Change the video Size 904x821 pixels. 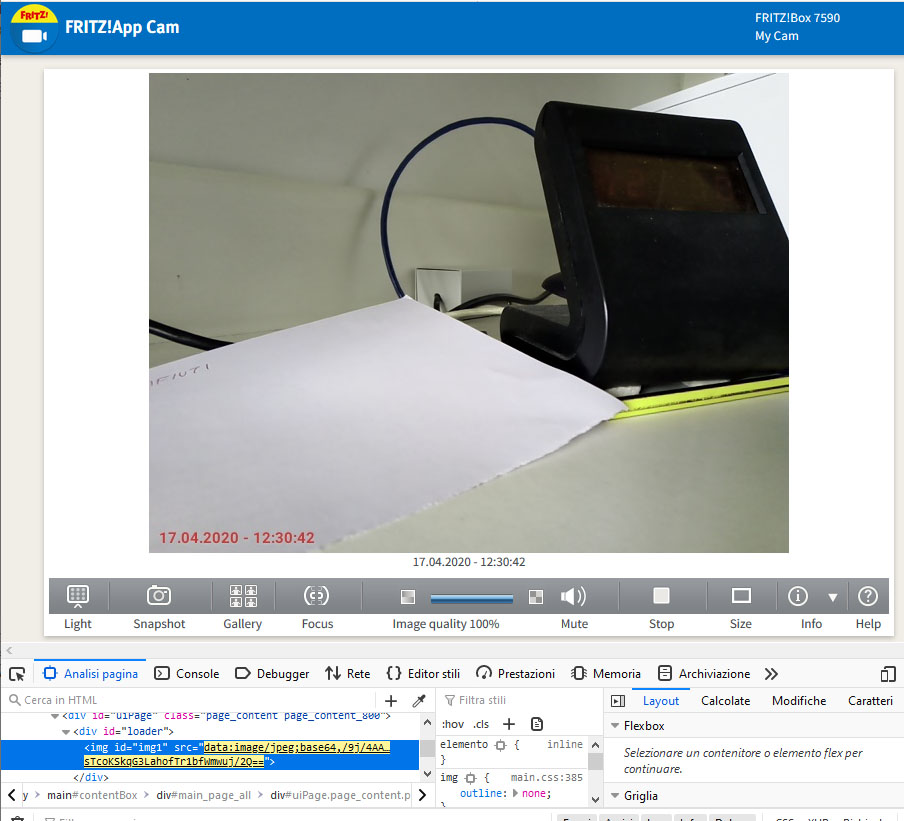741,596
